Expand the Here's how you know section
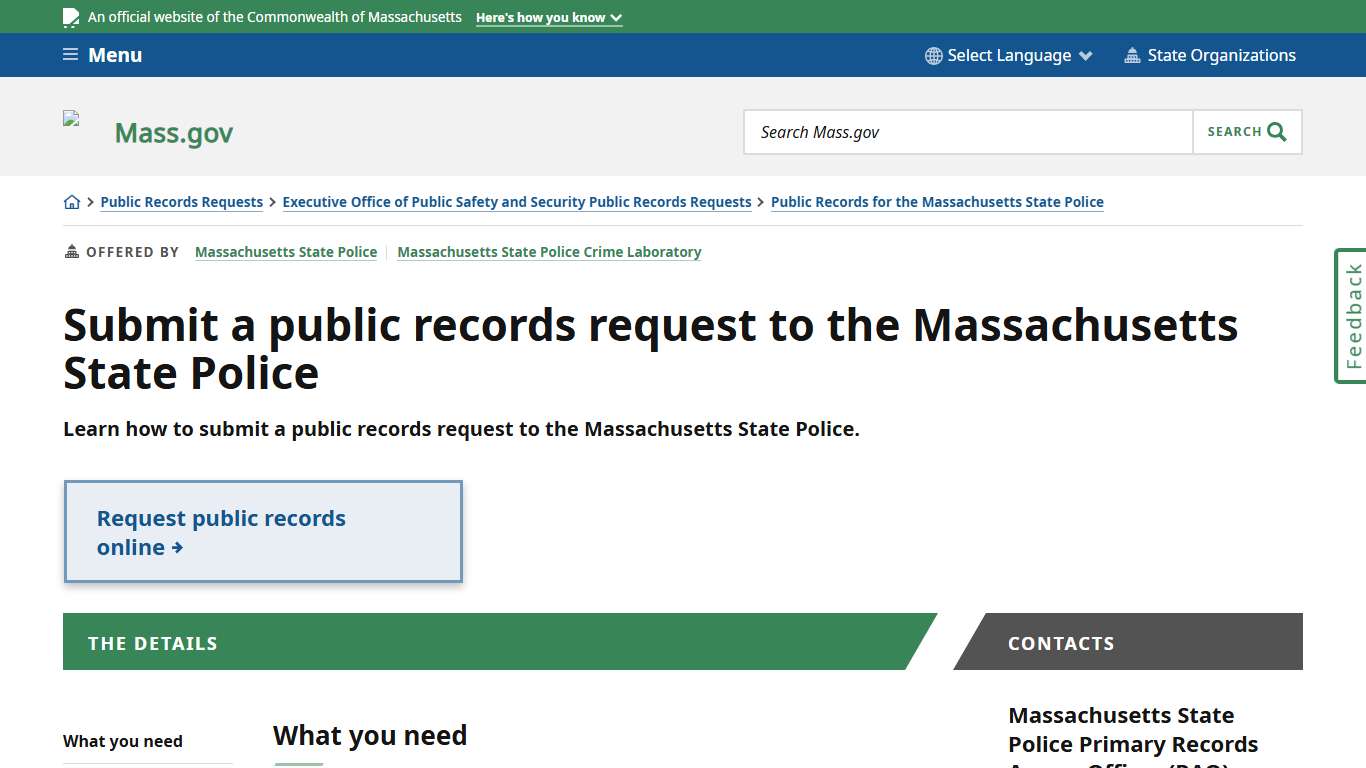The image size is (1366, 768). click(548, 17)
